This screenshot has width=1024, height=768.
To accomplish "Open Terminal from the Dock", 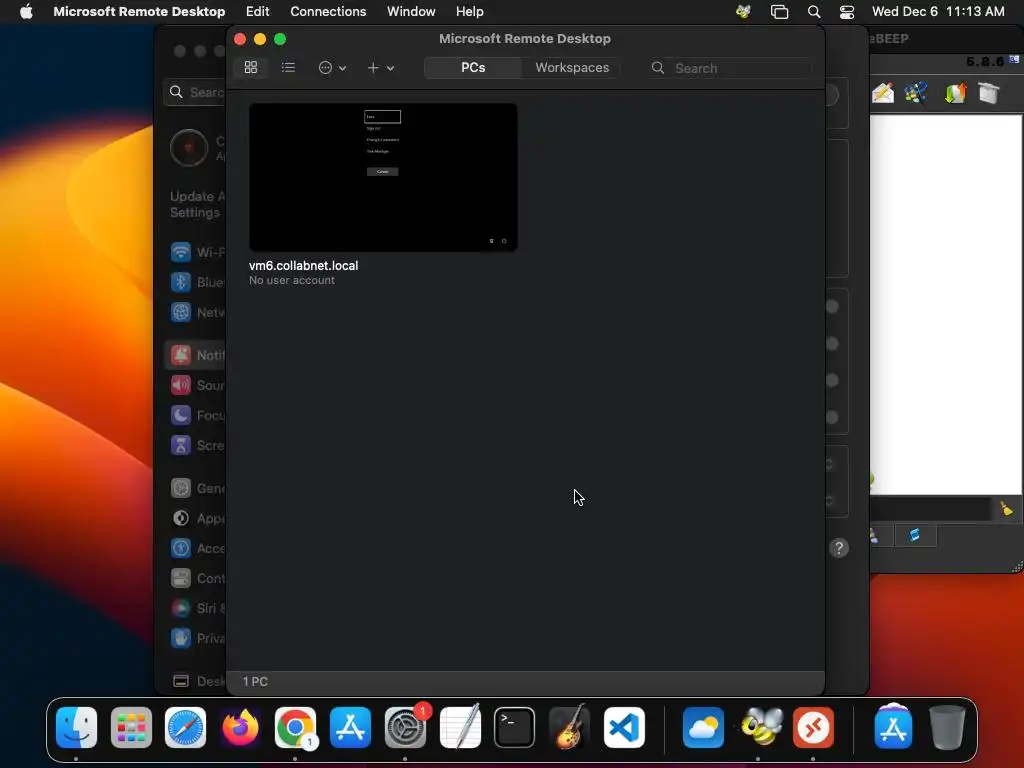I will pyautogui.click(x=515, y=728).
